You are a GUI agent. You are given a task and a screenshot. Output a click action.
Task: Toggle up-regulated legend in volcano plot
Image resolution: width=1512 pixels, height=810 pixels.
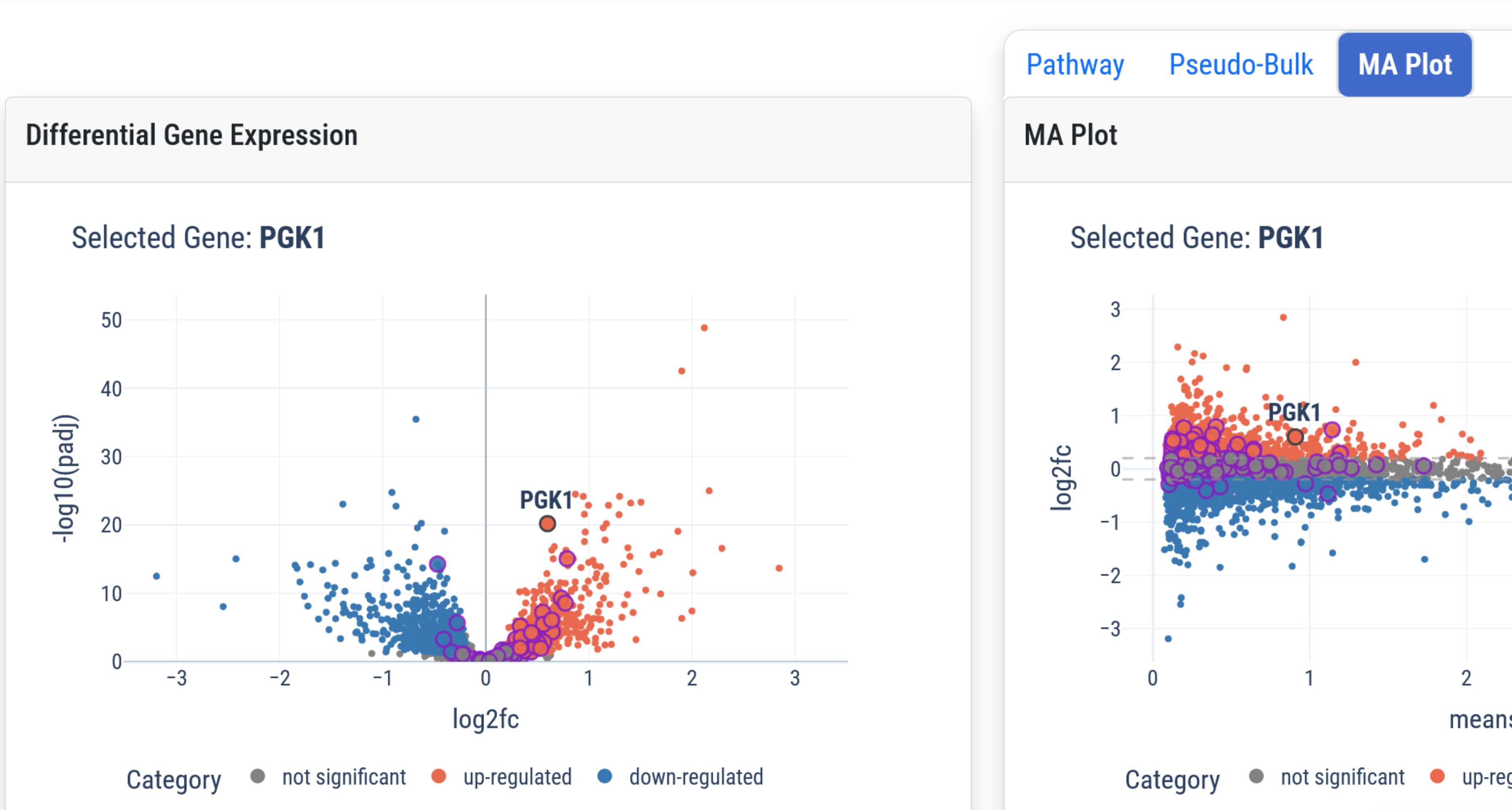point(517,777)
